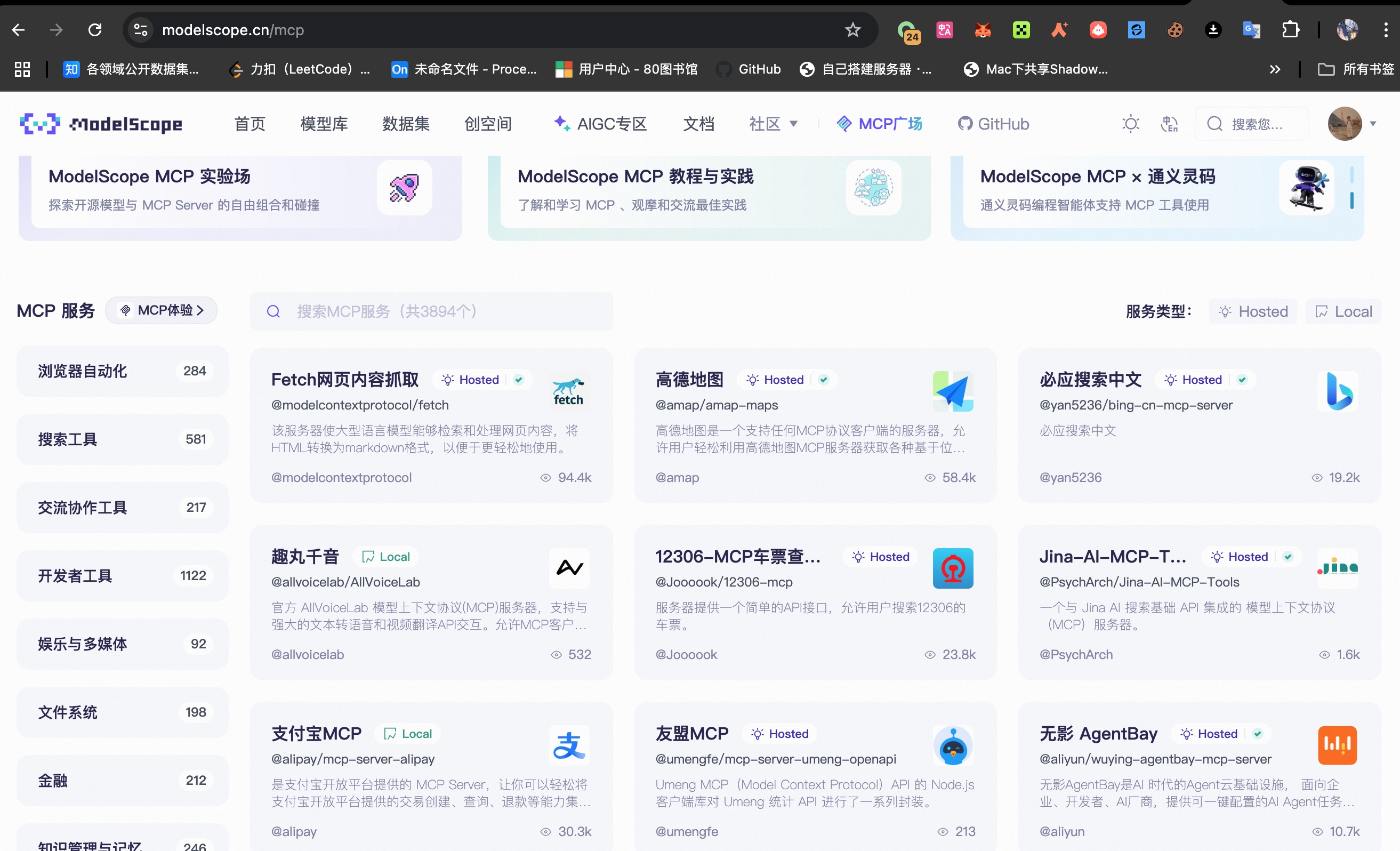This screenshot has height=851, width=1400.
Task: Click the robot icon on 通义灵码 banner
Action: click(x=1307, y=188)
